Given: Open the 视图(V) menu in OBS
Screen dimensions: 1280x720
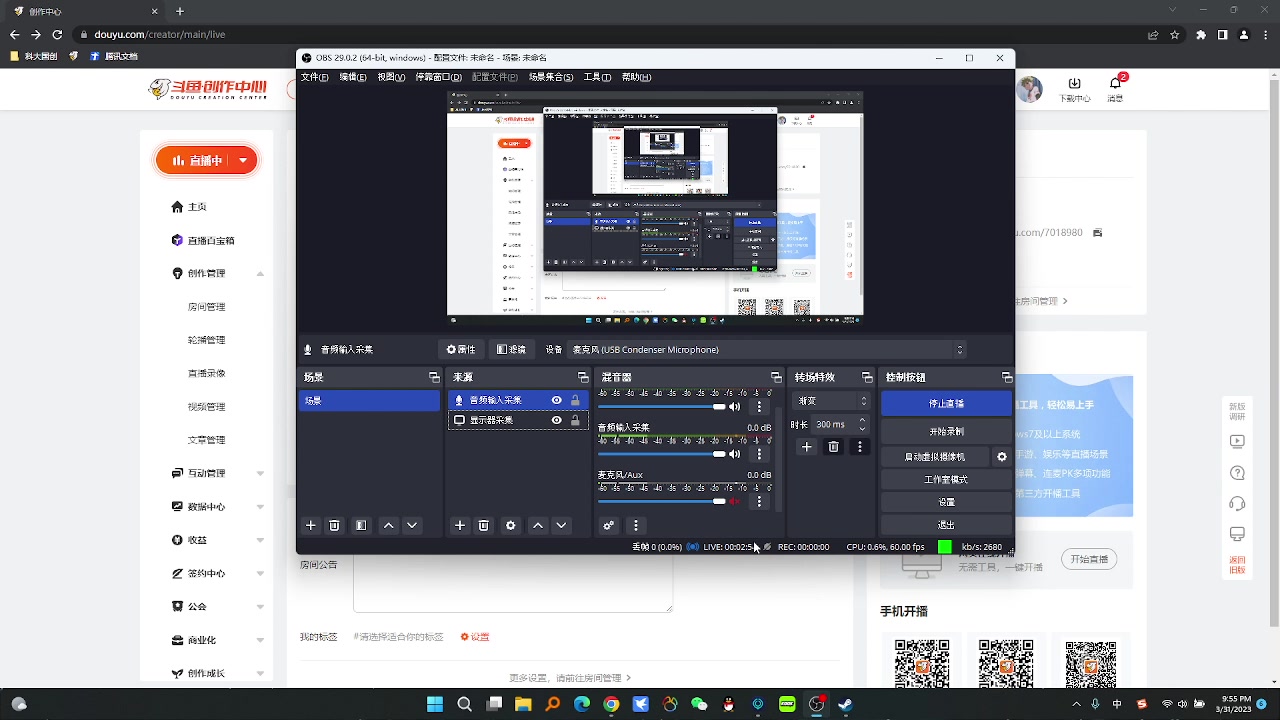Looking at the screenshot, I should 391,77.
